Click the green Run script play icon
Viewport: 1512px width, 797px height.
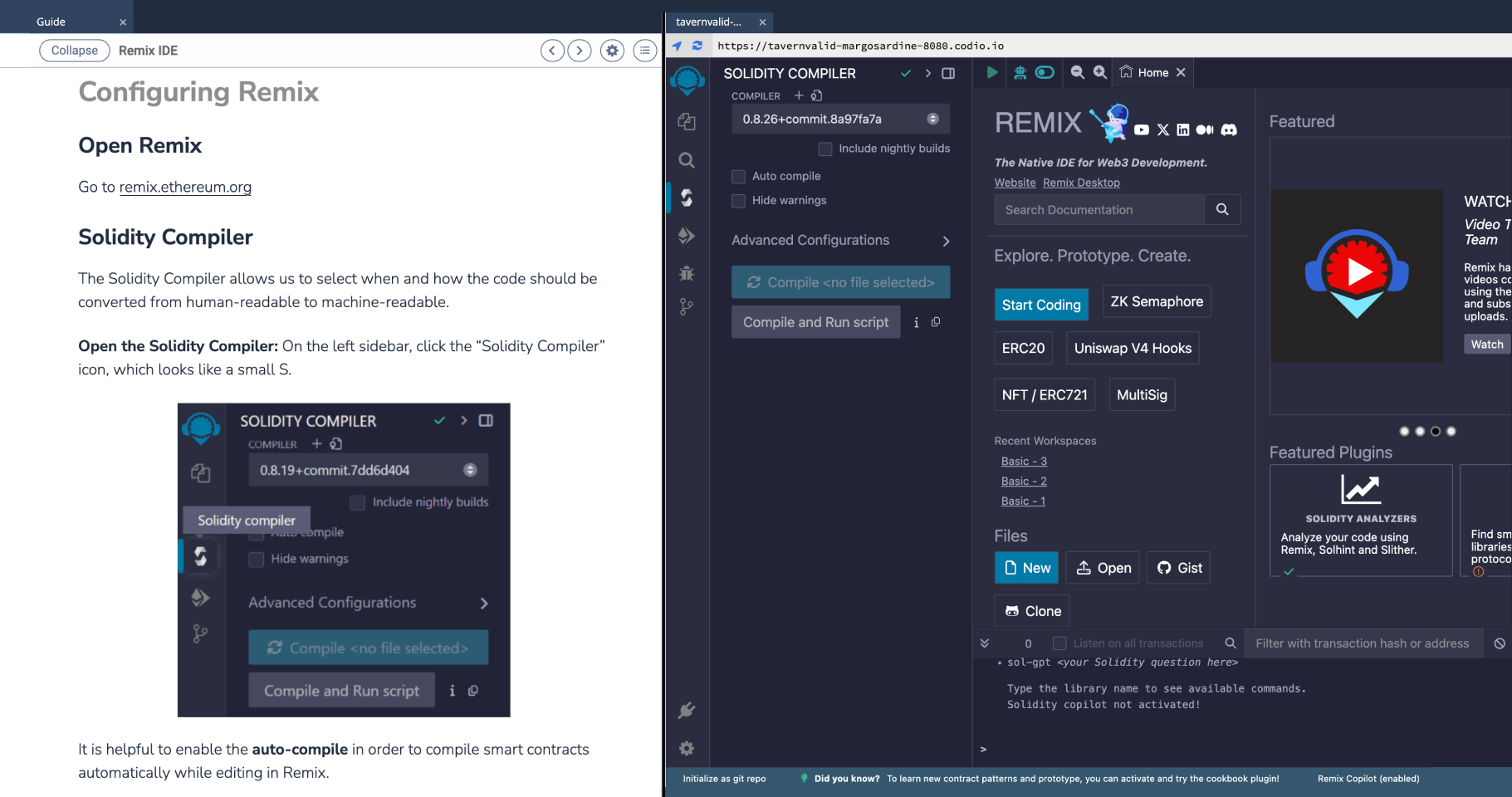(991, 72)
